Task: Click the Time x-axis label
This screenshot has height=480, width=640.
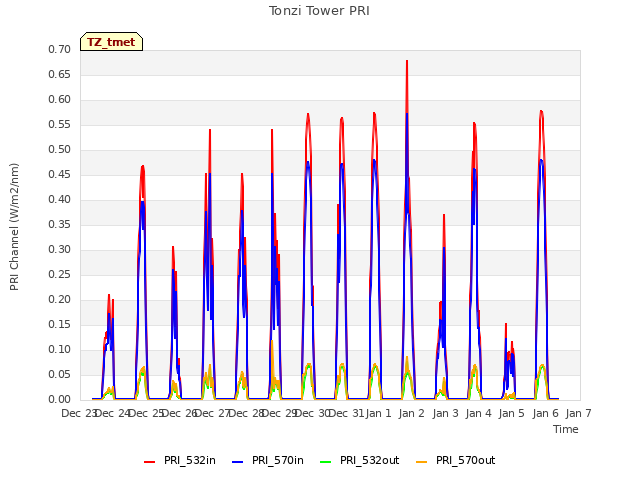Action: pyautogui.click(x=566, y=429)
